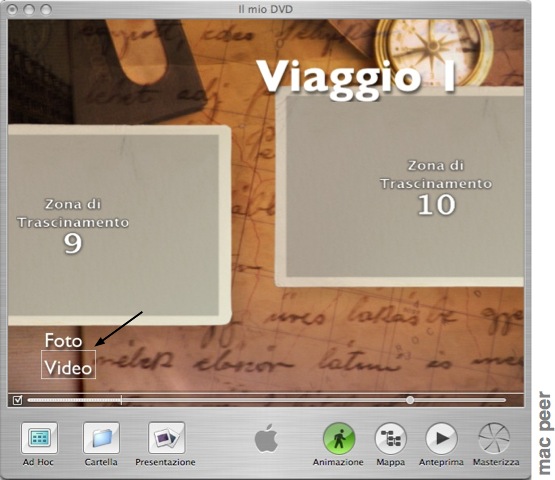
Task: Add a Presentazione slideshow
Action: pyautogui.click(x=166, y=438)
